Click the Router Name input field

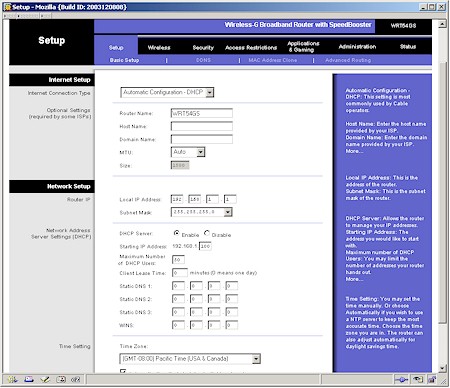point(202,113)
